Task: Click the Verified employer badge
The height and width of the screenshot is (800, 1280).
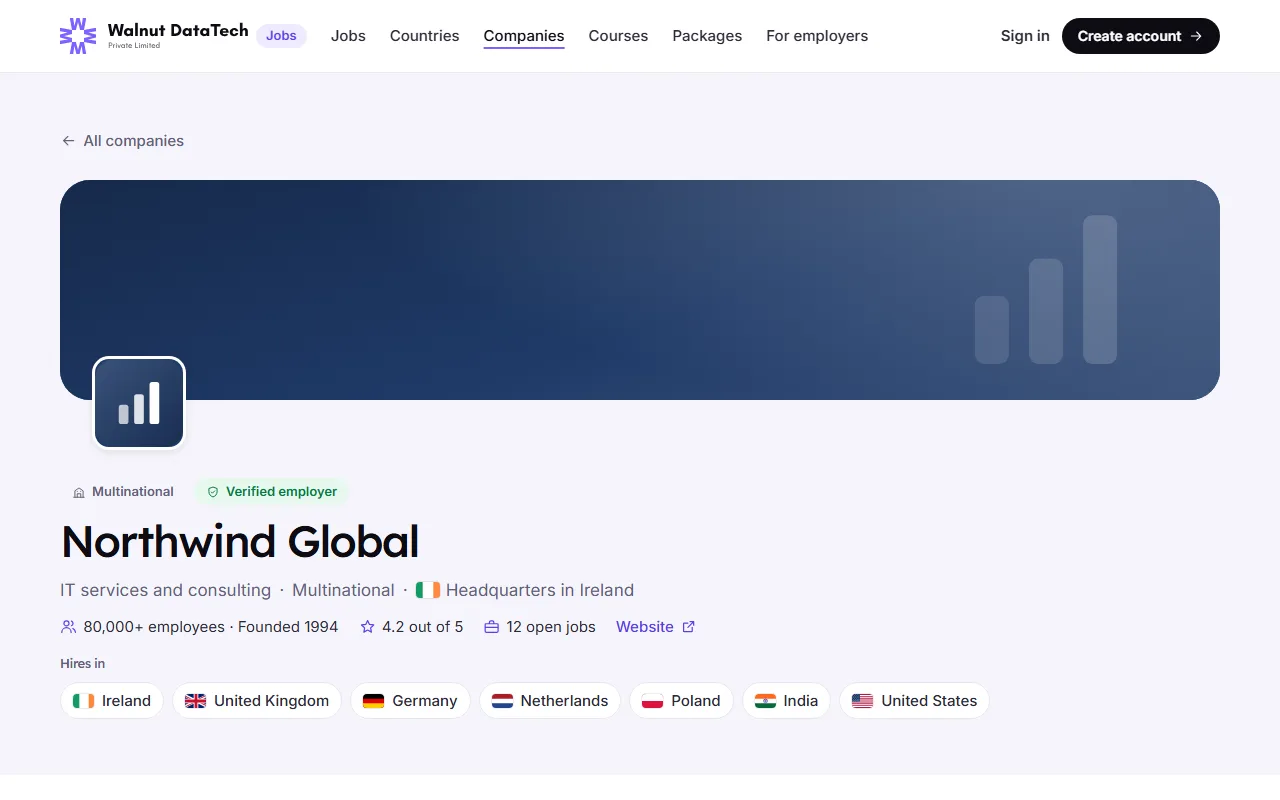Action: tap(271, 492)
